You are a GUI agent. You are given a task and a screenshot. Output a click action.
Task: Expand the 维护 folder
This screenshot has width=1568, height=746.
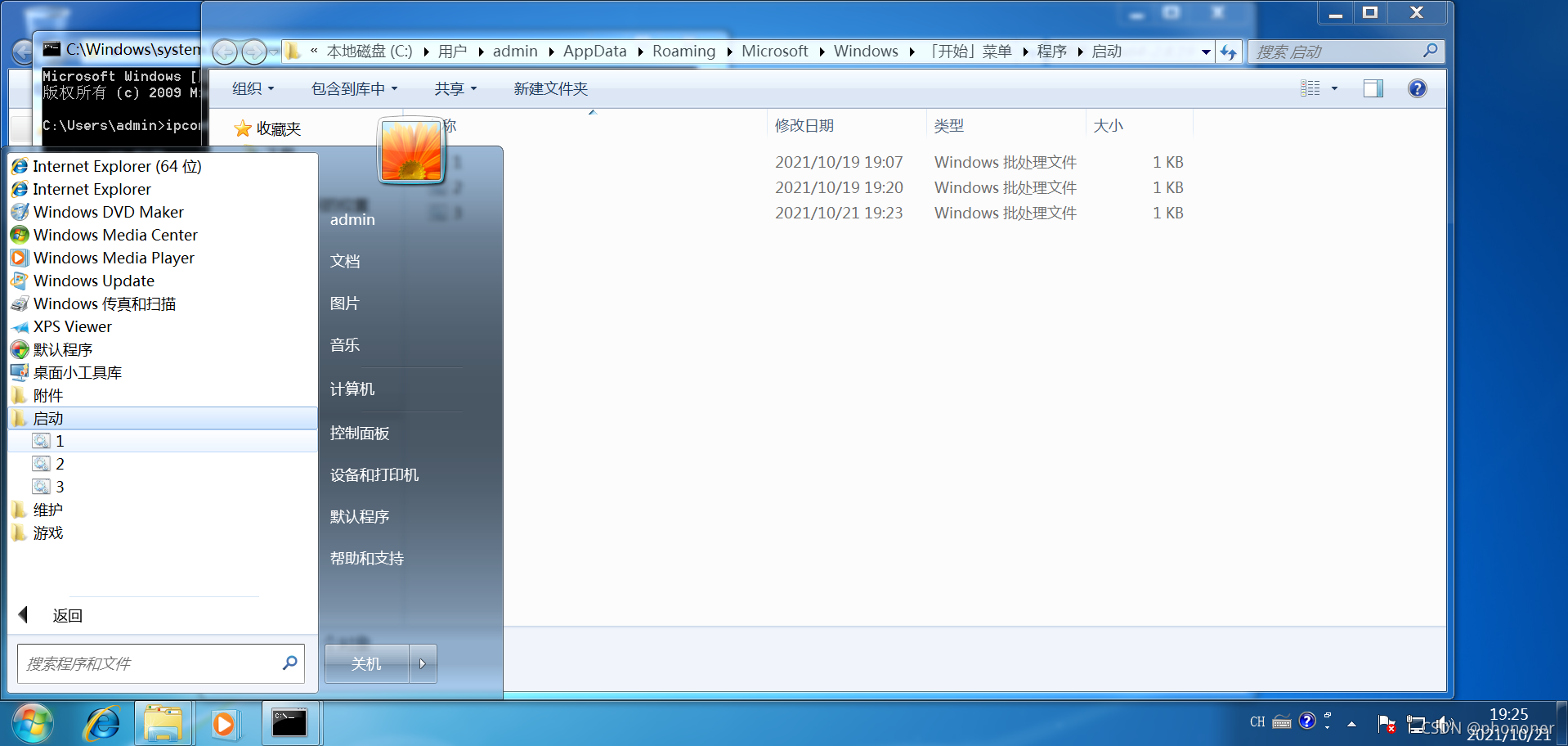click(x=38, y=510)
